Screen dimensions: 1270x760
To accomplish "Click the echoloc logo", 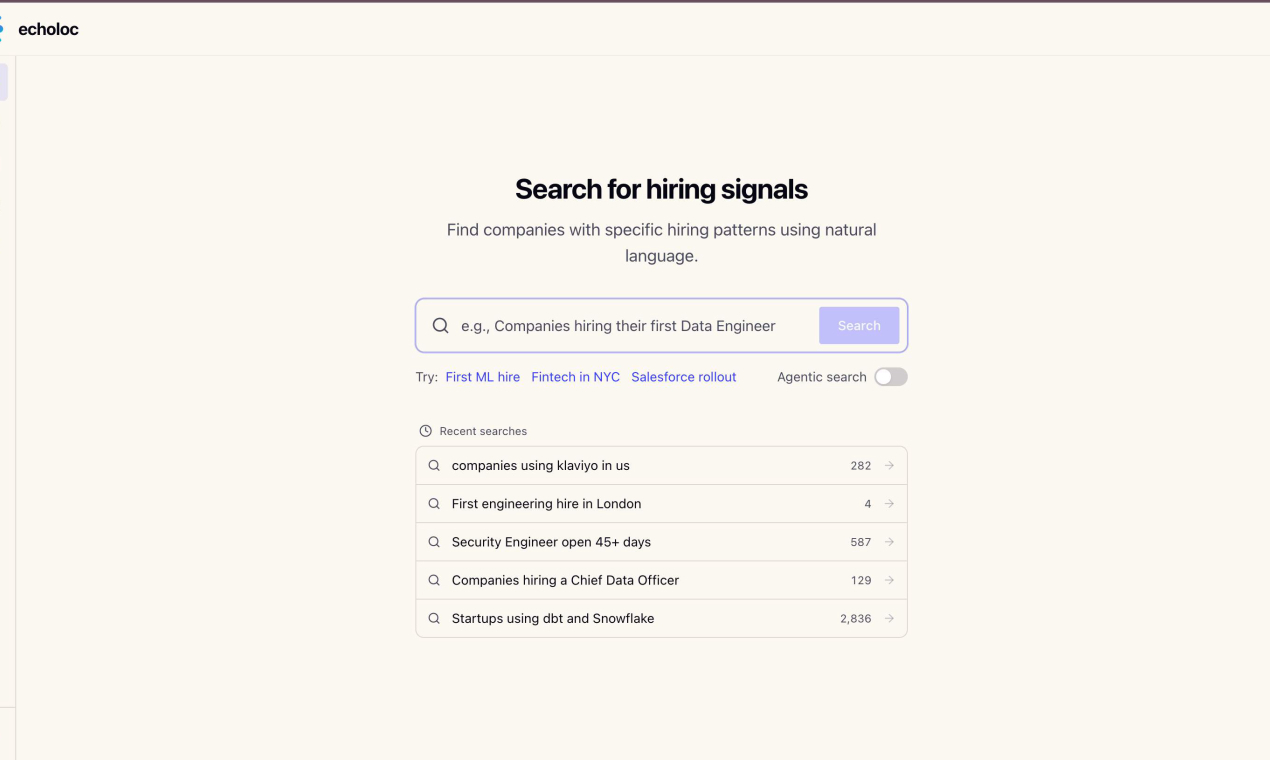I will [x=47, y=29].
